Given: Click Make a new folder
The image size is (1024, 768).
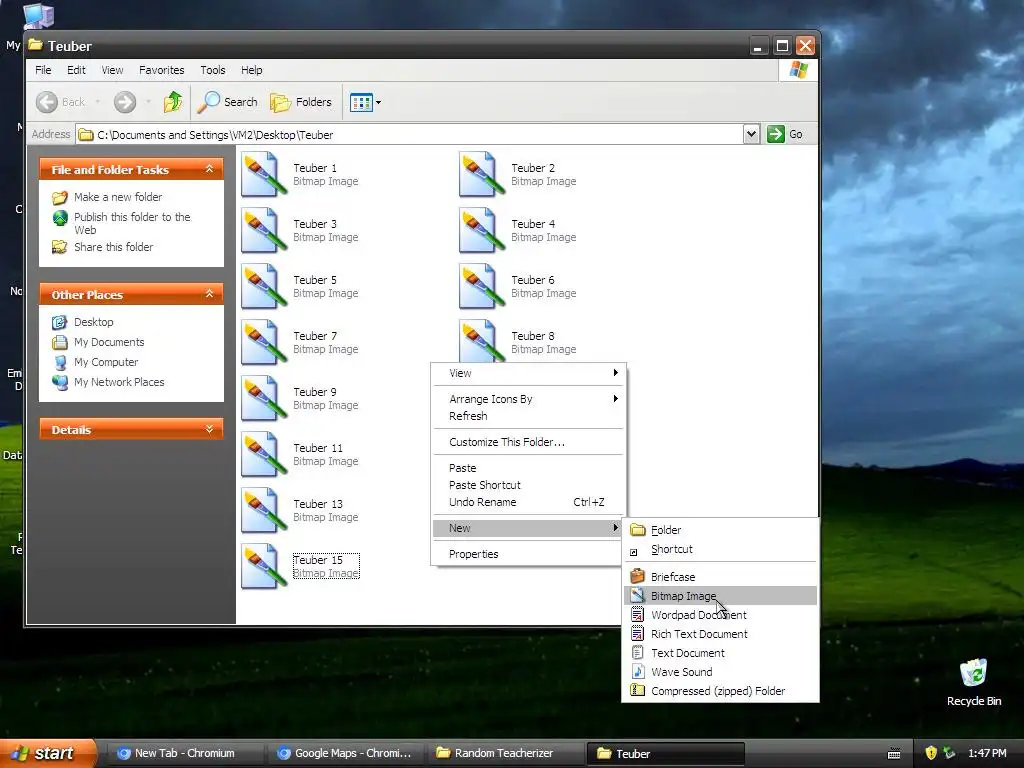Looking at the screenshot, I should pos(118,197).
